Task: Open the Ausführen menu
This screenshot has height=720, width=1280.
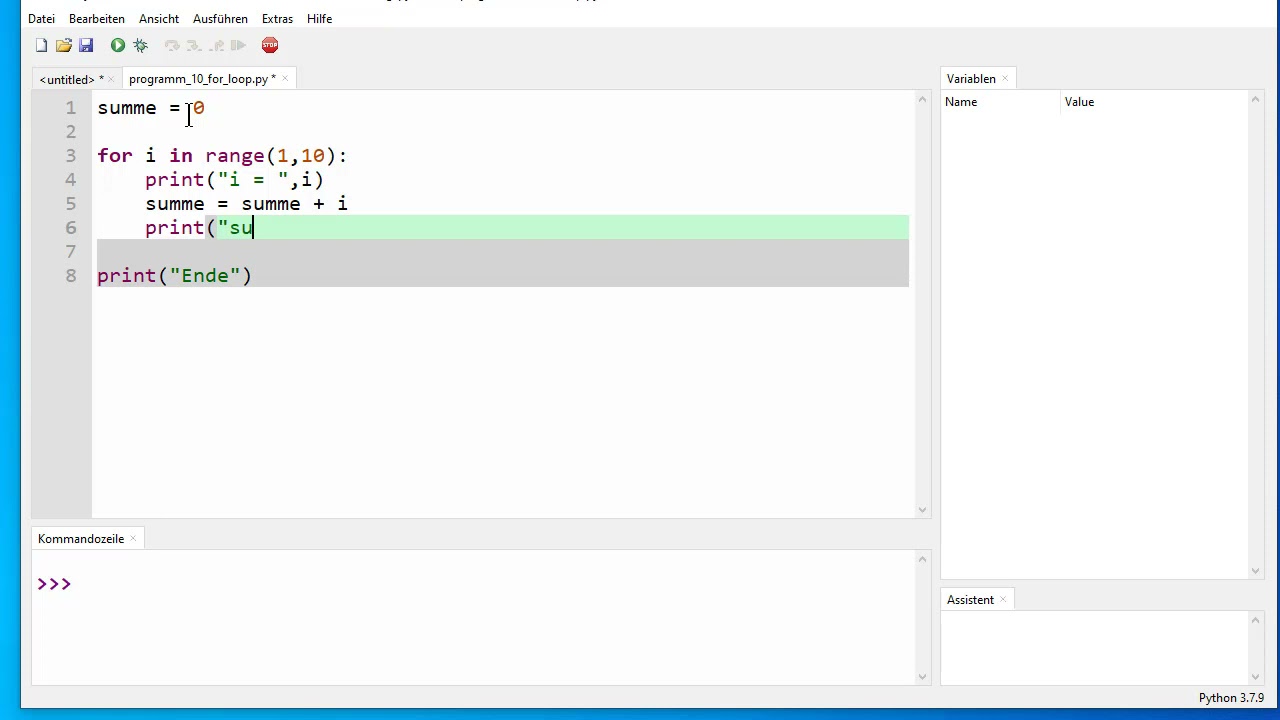Action: click(x=220, y=18)
